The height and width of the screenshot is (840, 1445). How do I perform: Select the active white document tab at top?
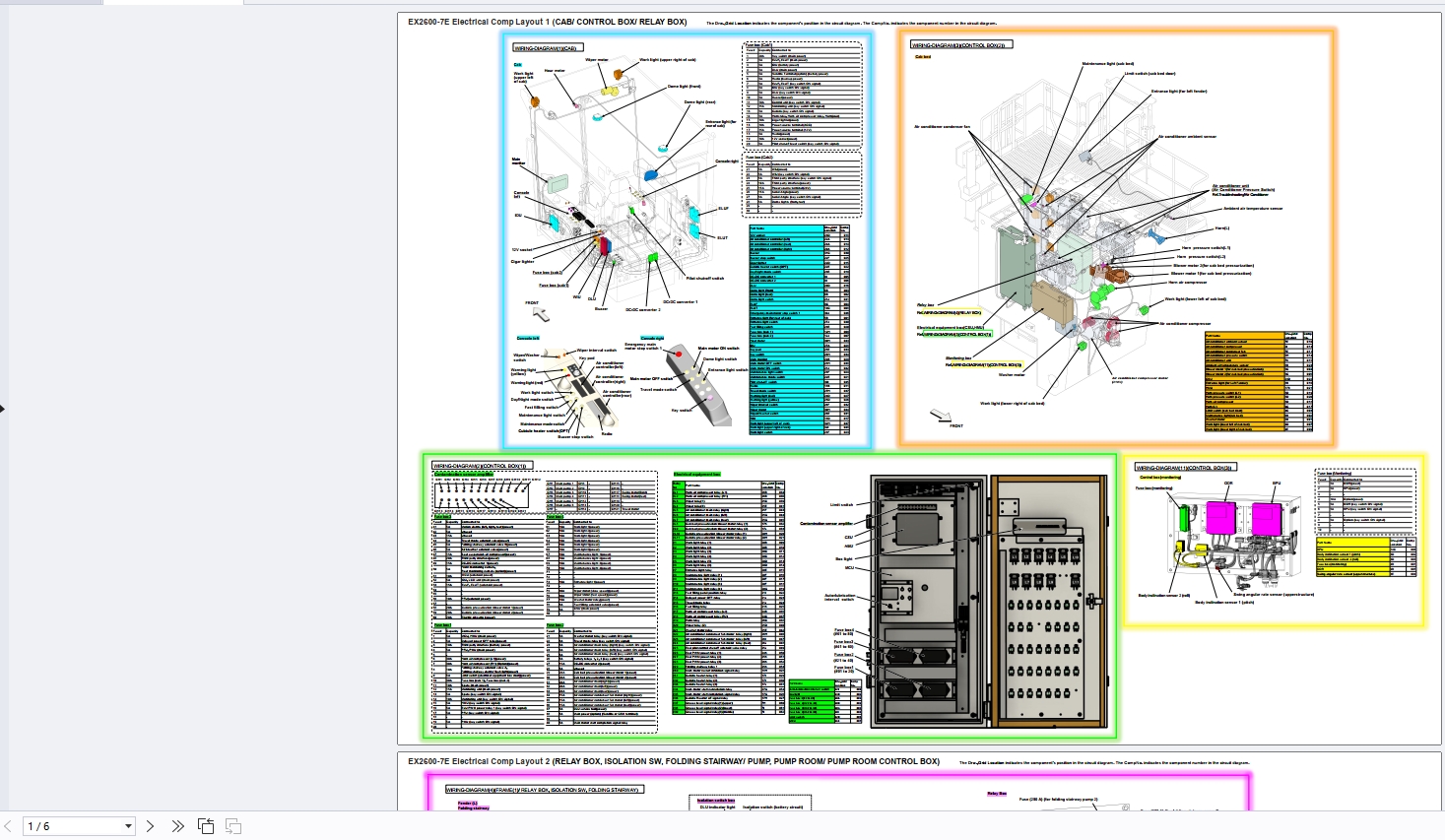[x=173, y=2]
